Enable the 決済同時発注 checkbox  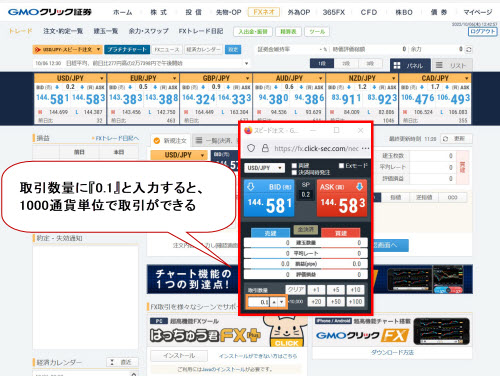pos(294,172)
